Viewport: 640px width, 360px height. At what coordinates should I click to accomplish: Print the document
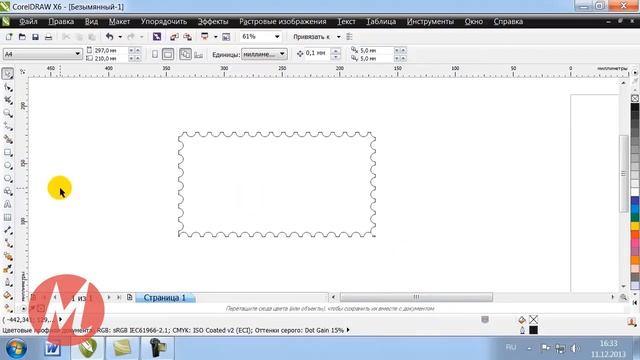[48, 37]
